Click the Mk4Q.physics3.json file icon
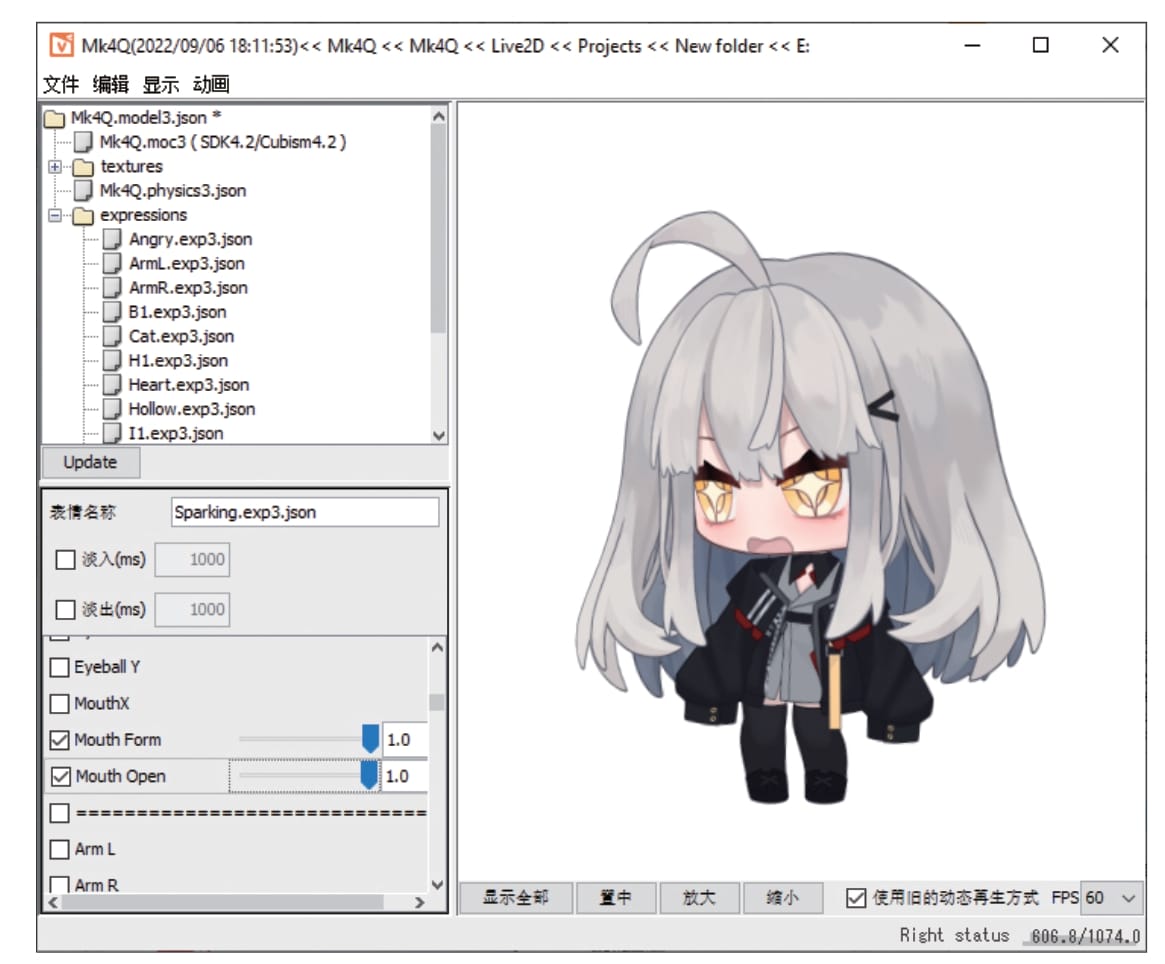This screenshot has width=1165, height=964. tap(83, 191)
